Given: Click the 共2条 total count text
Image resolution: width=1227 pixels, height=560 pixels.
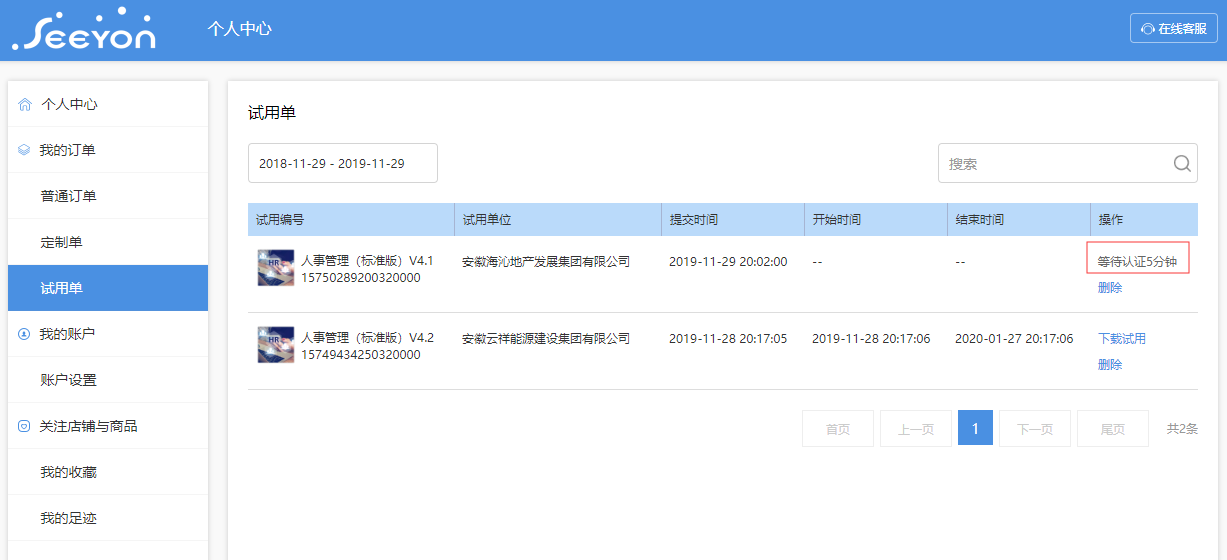Looking at the screenshot, I should [x=1182, y=429].
